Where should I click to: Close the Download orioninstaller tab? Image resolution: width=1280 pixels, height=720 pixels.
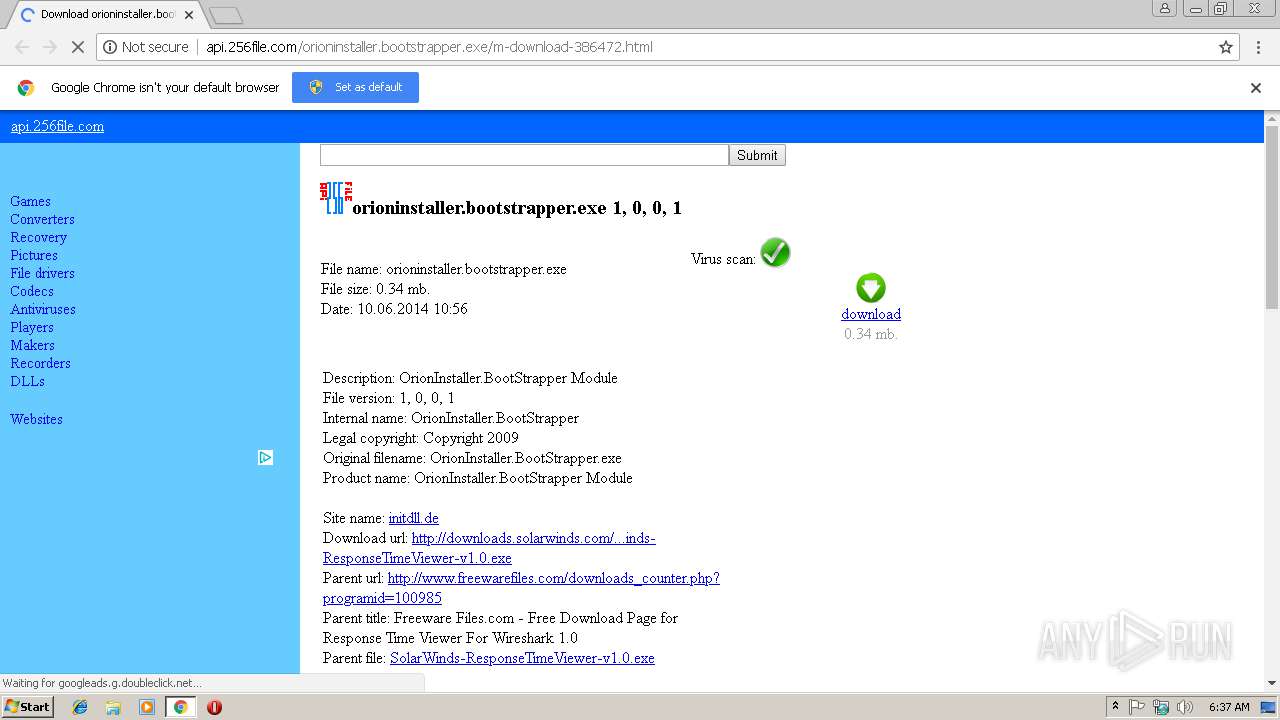(189, 15)
